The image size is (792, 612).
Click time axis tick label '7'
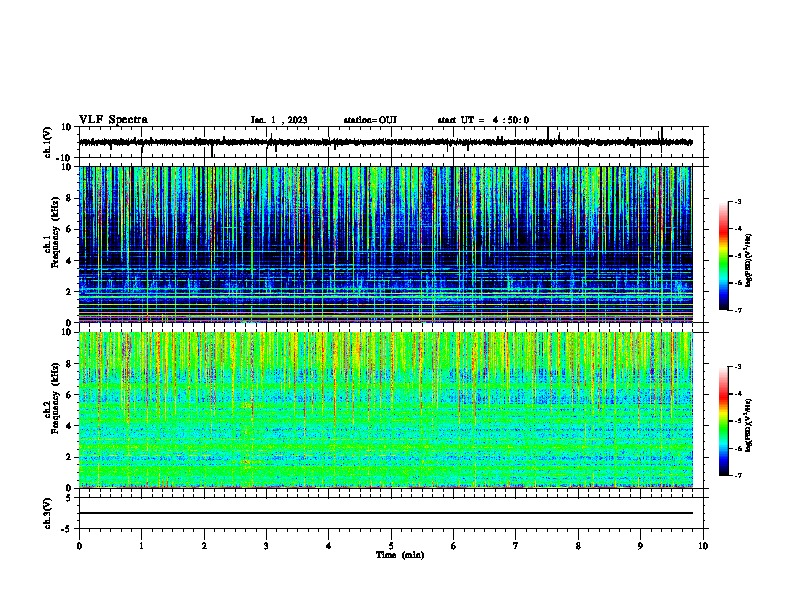516,546
